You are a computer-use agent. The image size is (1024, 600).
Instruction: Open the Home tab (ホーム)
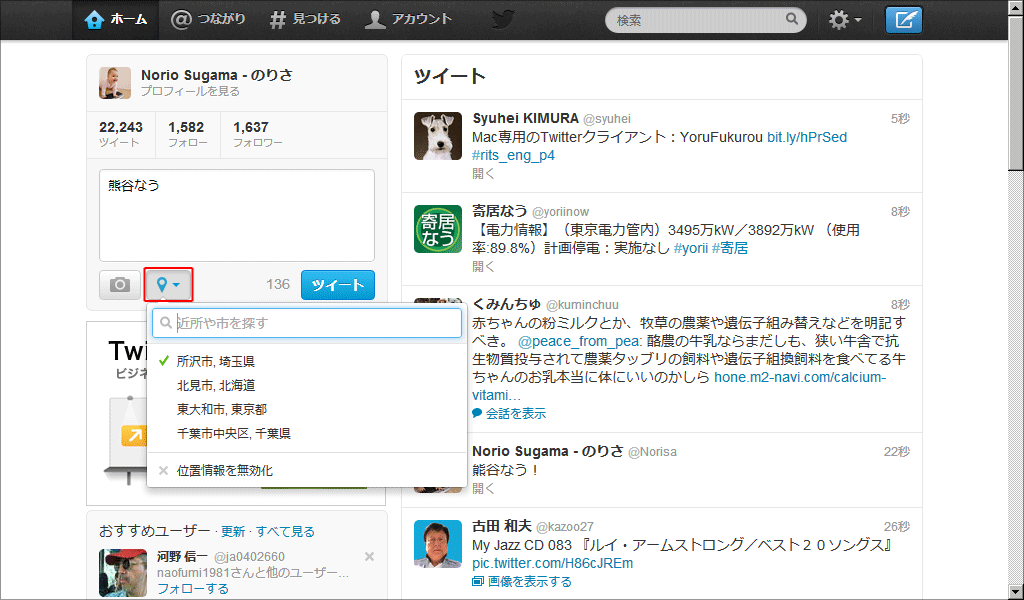(115, 20)
